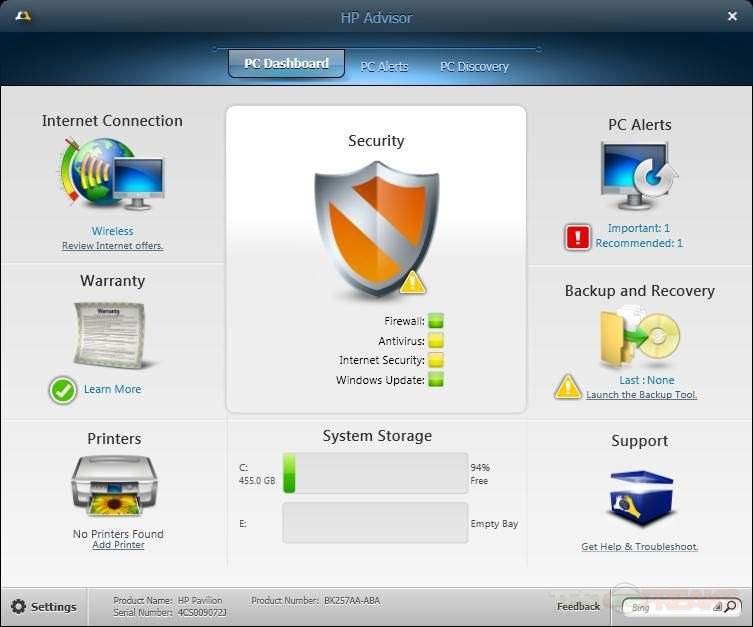Click the Bing search input field

pyautogui.click(x=672, y=607)
